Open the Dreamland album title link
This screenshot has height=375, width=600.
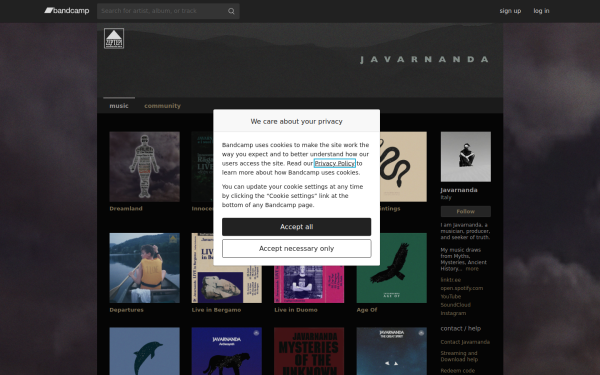pos(126,209)
